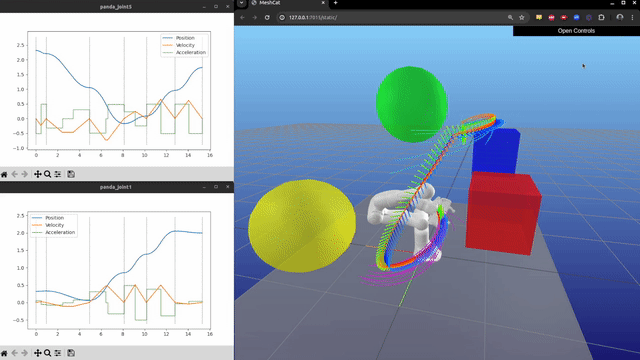
Task: View site information icon beside the URL
Action: point(282,18)
